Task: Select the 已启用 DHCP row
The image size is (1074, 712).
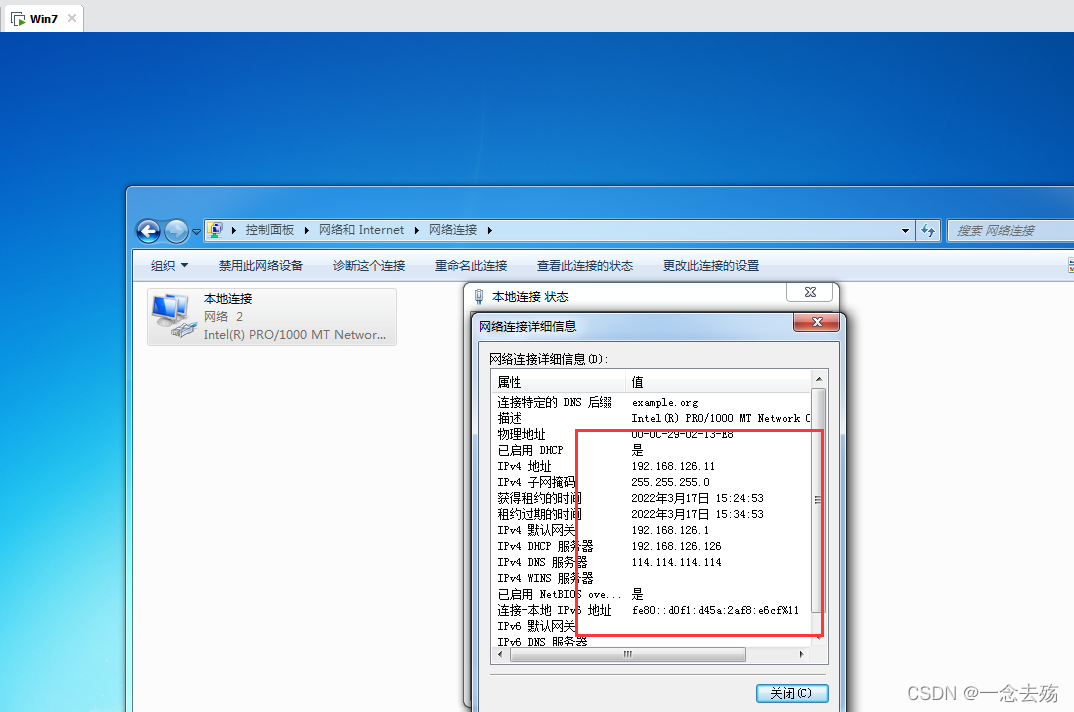Action: tap(651, 450)
